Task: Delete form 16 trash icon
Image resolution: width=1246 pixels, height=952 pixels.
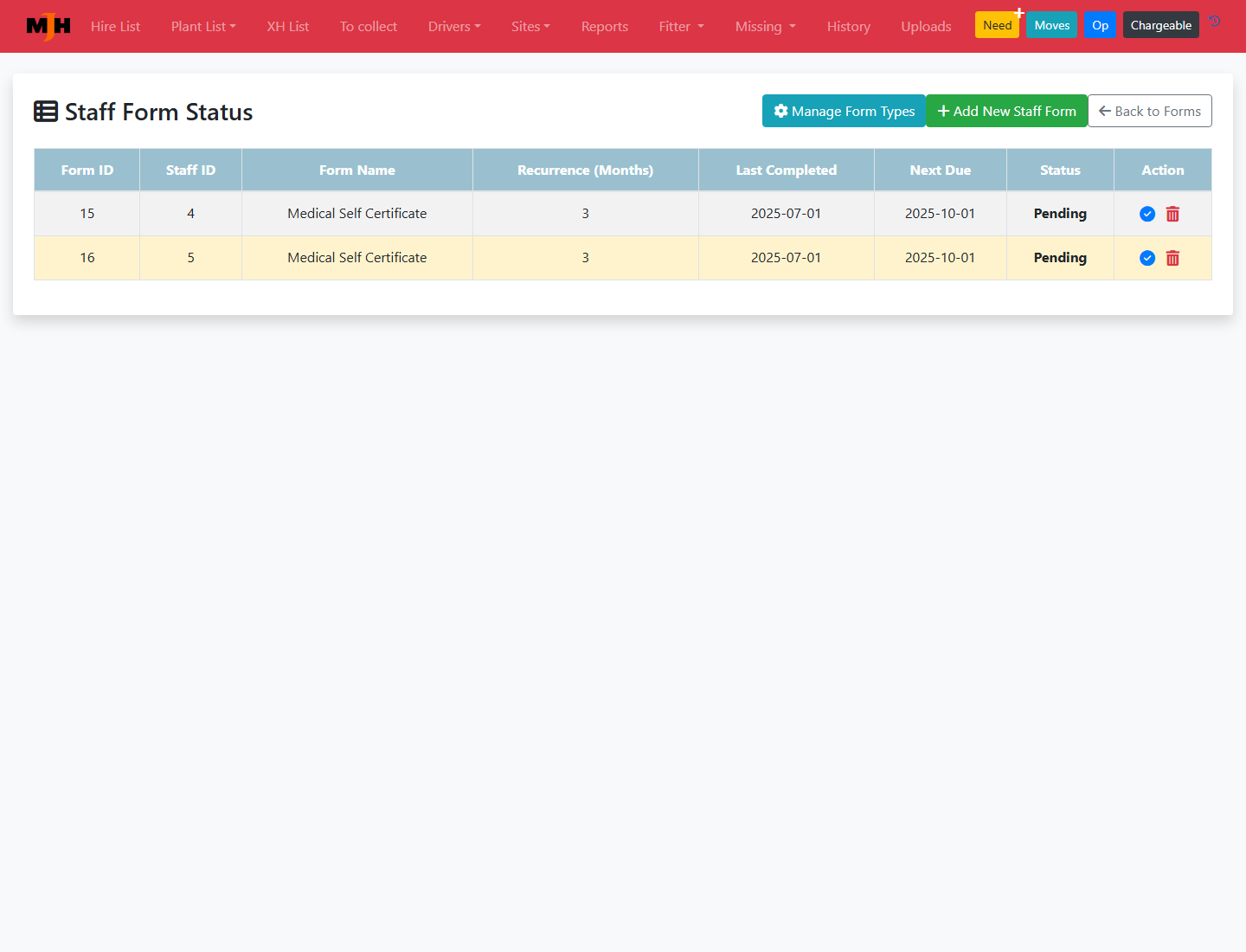Action: pyautogui.click(x=1172, y=258)
